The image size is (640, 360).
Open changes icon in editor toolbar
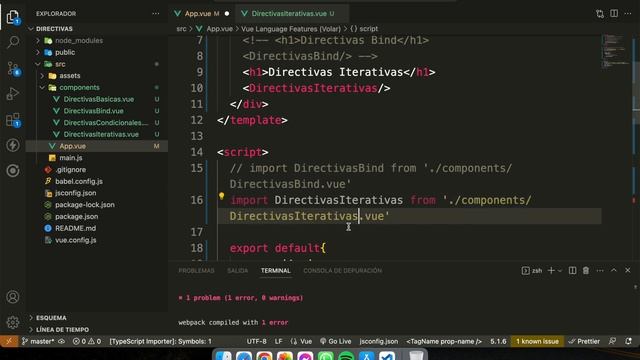click(600, 13)
